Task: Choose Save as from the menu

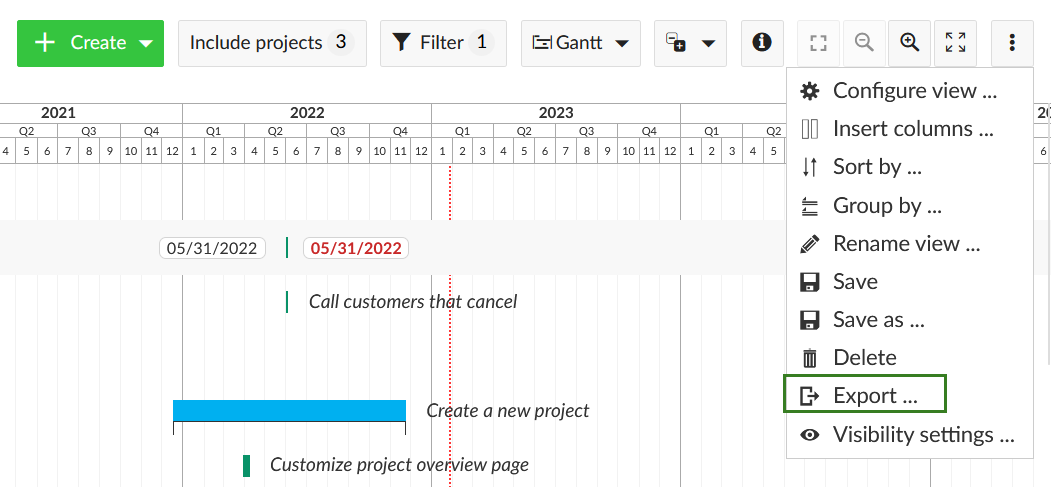Action: pyautogui.click(x=878, y=320)
